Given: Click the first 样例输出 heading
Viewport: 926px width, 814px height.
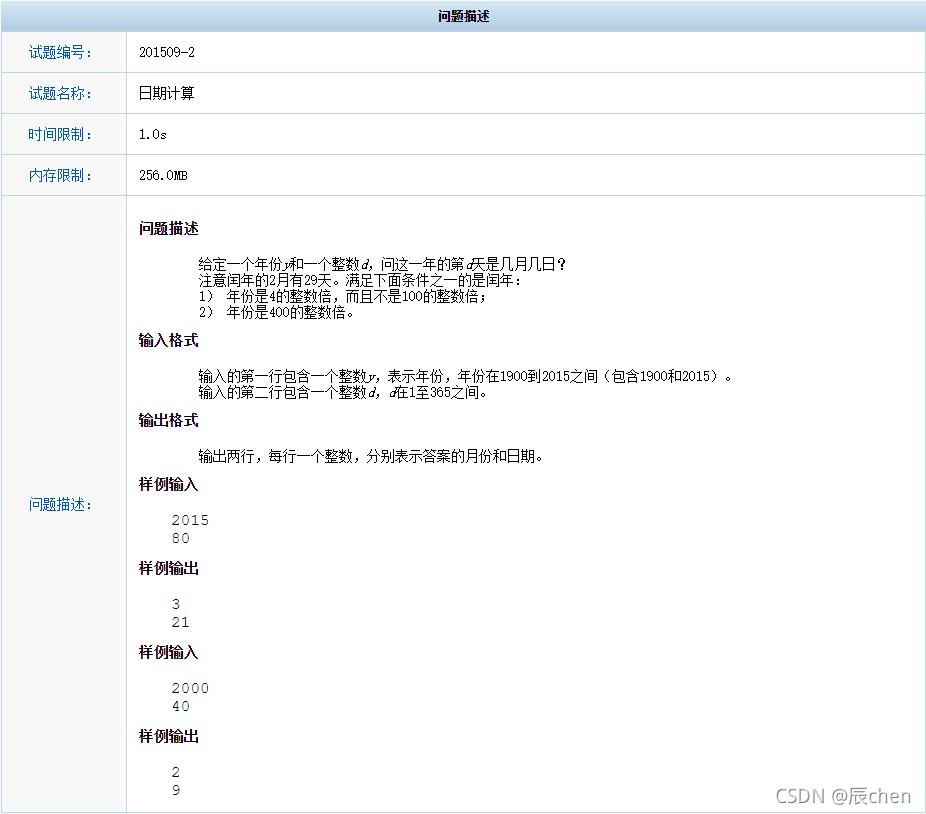Looking at the screenshot, I should coord(168,569).
